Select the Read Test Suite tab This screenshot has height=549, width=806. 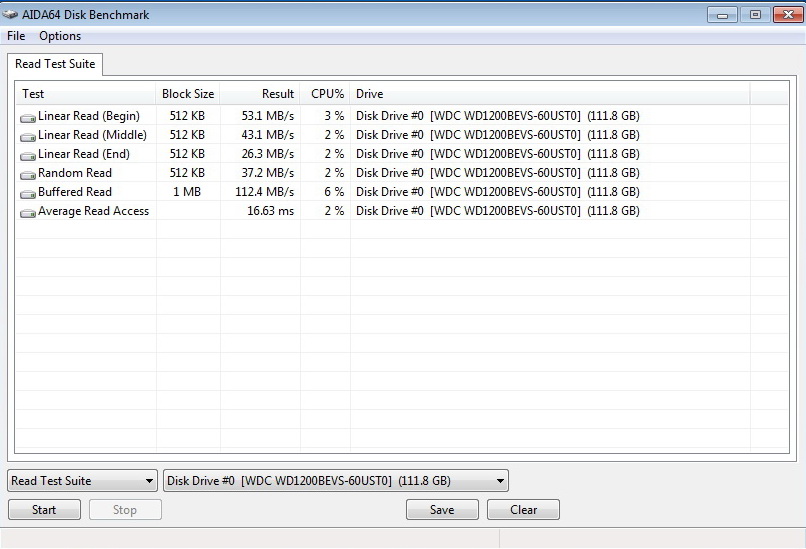click(55, 64)
